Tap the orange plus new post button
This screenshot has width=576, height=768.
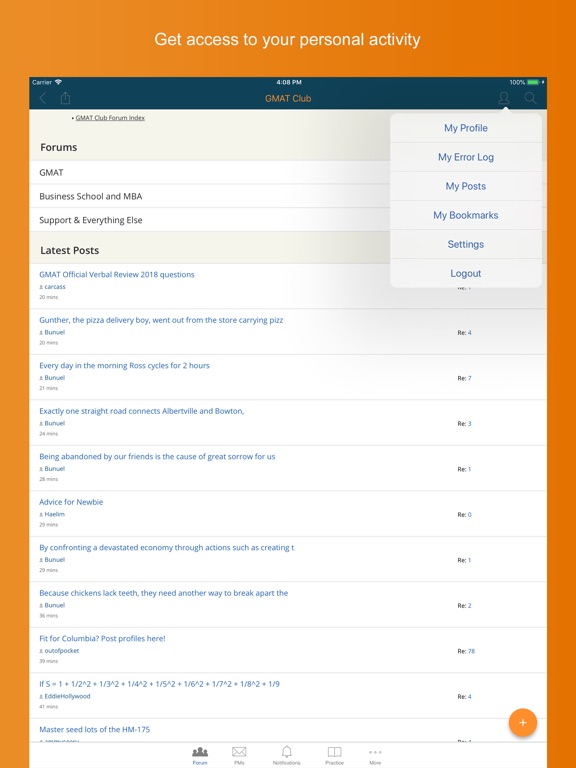[523, 722]
